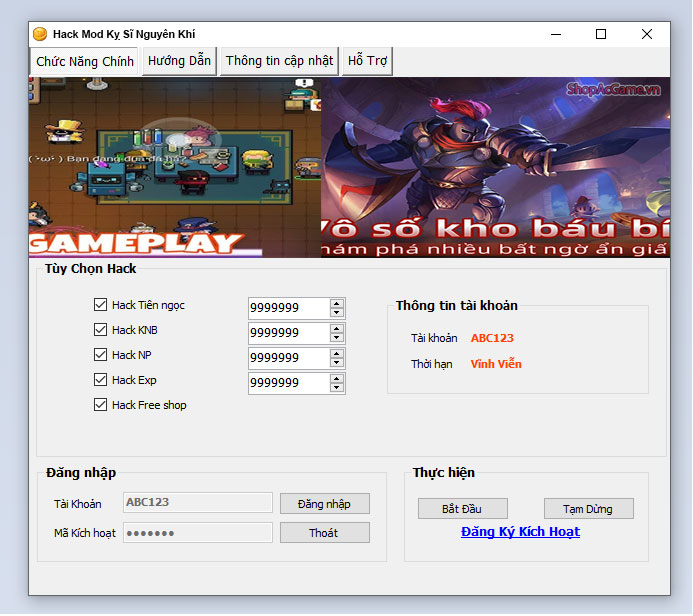Open the Hướng Dẫn tab
The width and height of the screenshot is (693, 616).
coord(179,61)
